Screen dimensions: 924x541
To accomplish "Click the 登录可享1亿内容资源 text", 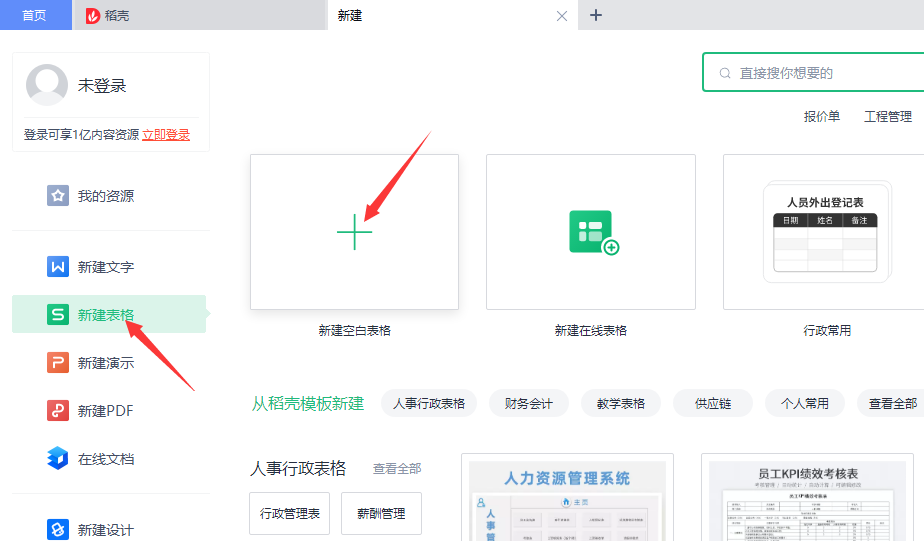I will tap(81, 134).
